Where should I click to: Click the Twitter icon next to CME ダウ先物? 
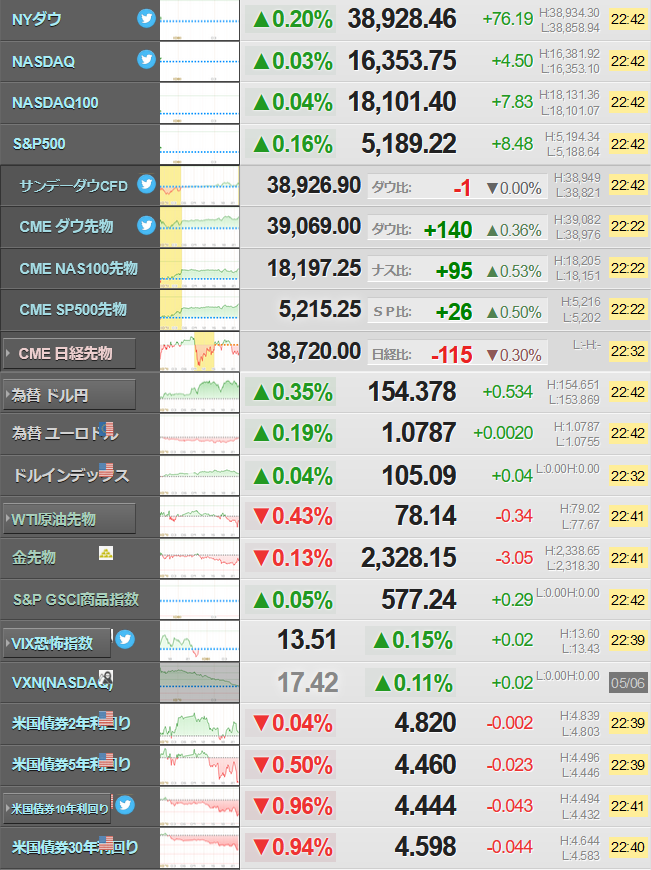[x=147, y=225]
